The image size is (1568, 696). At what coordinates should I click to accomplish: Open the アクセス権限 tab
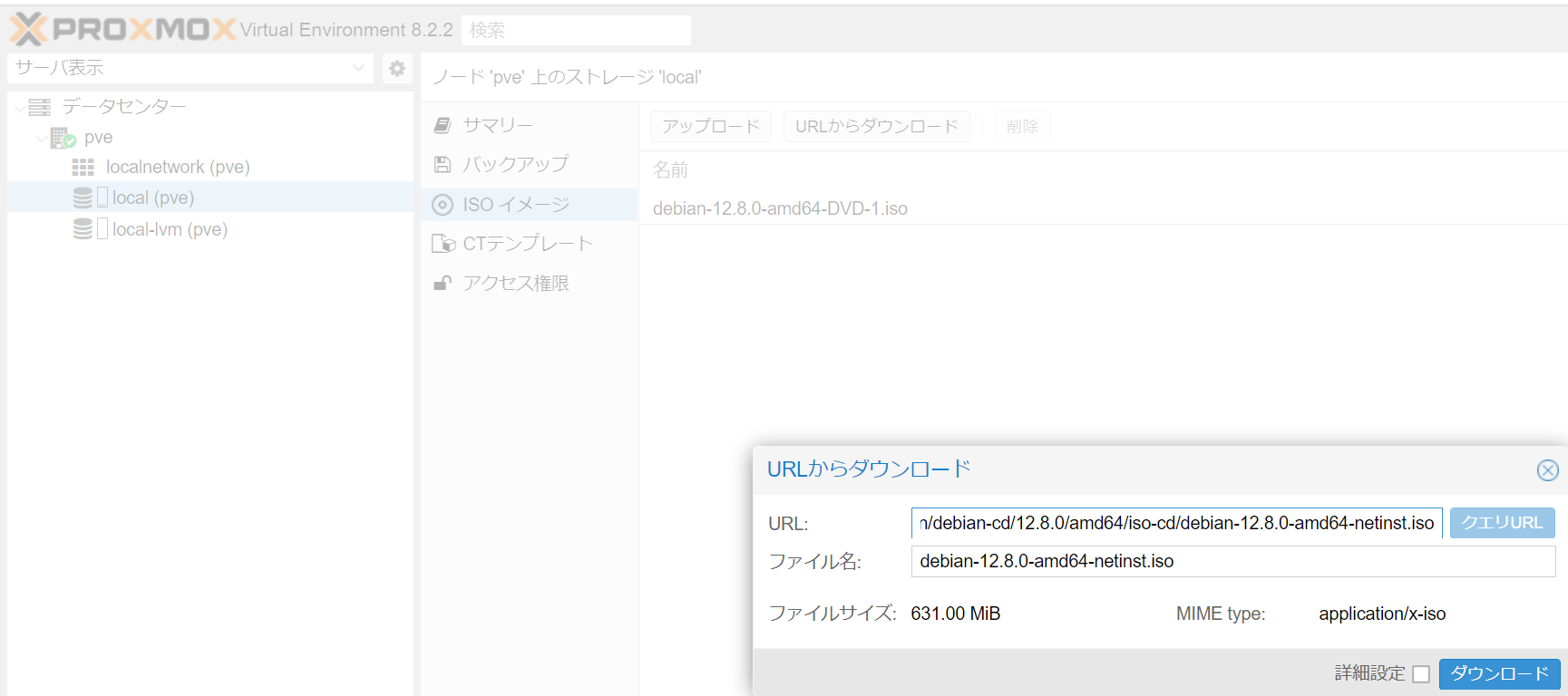click(530, 283)
